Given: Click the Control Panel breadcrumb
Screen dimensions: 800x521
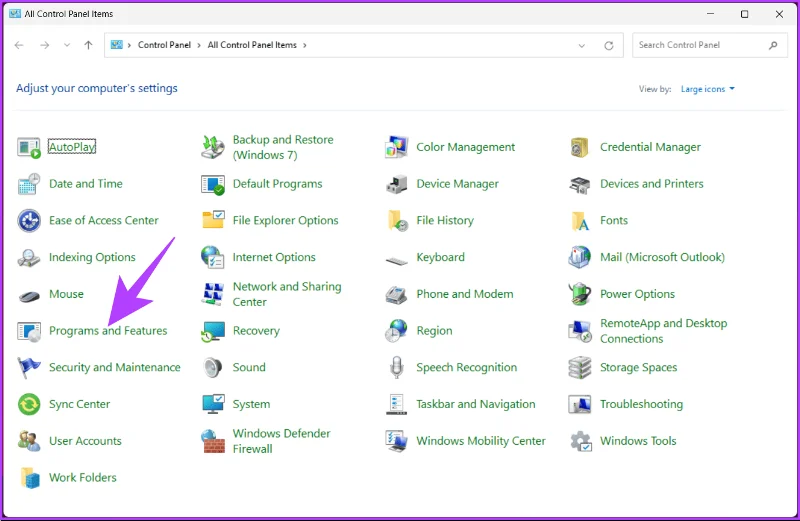Looking at the screenshot, I should (164, 45).
